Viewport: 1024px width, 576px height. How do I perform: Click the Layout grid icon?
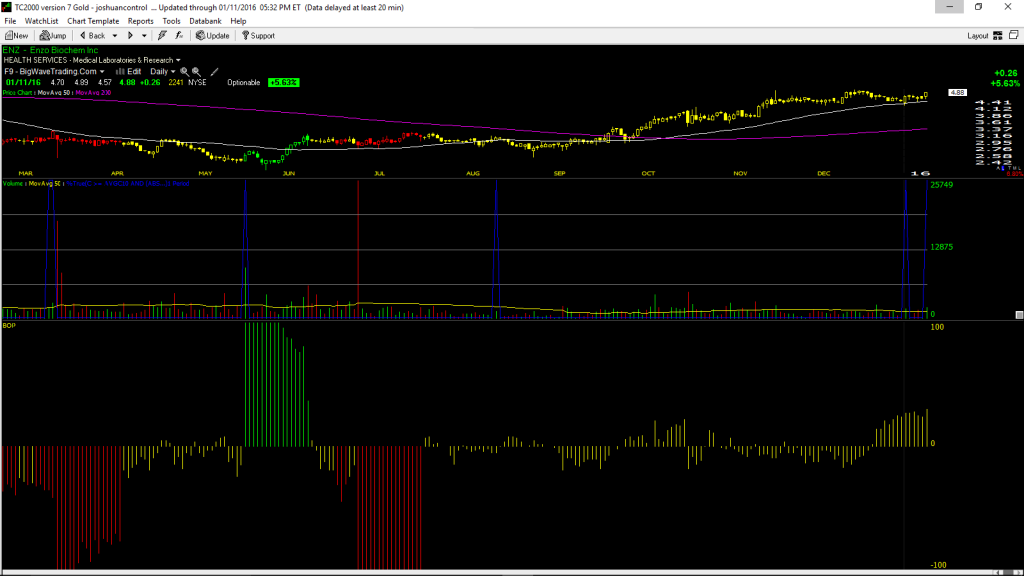click(x=998, y=36)
